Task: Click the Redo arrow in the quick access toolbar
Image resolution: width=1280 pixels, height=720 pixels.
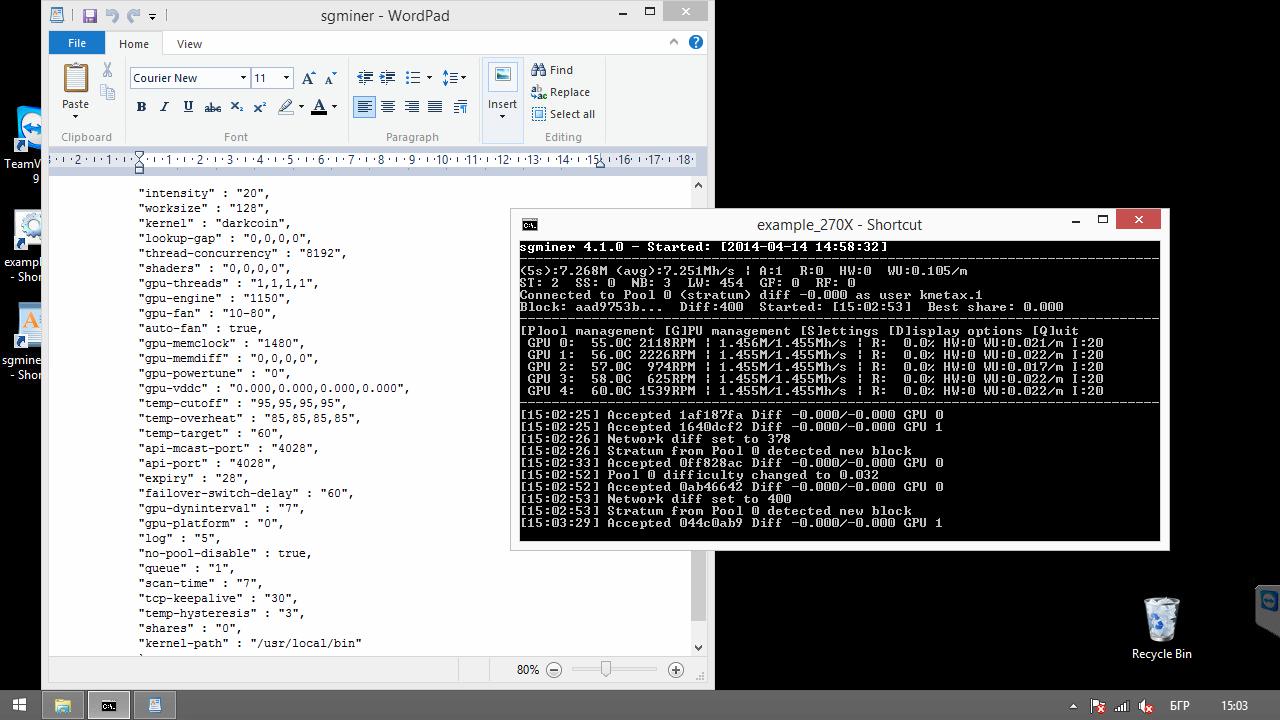Action: click(x=133, y=16)
